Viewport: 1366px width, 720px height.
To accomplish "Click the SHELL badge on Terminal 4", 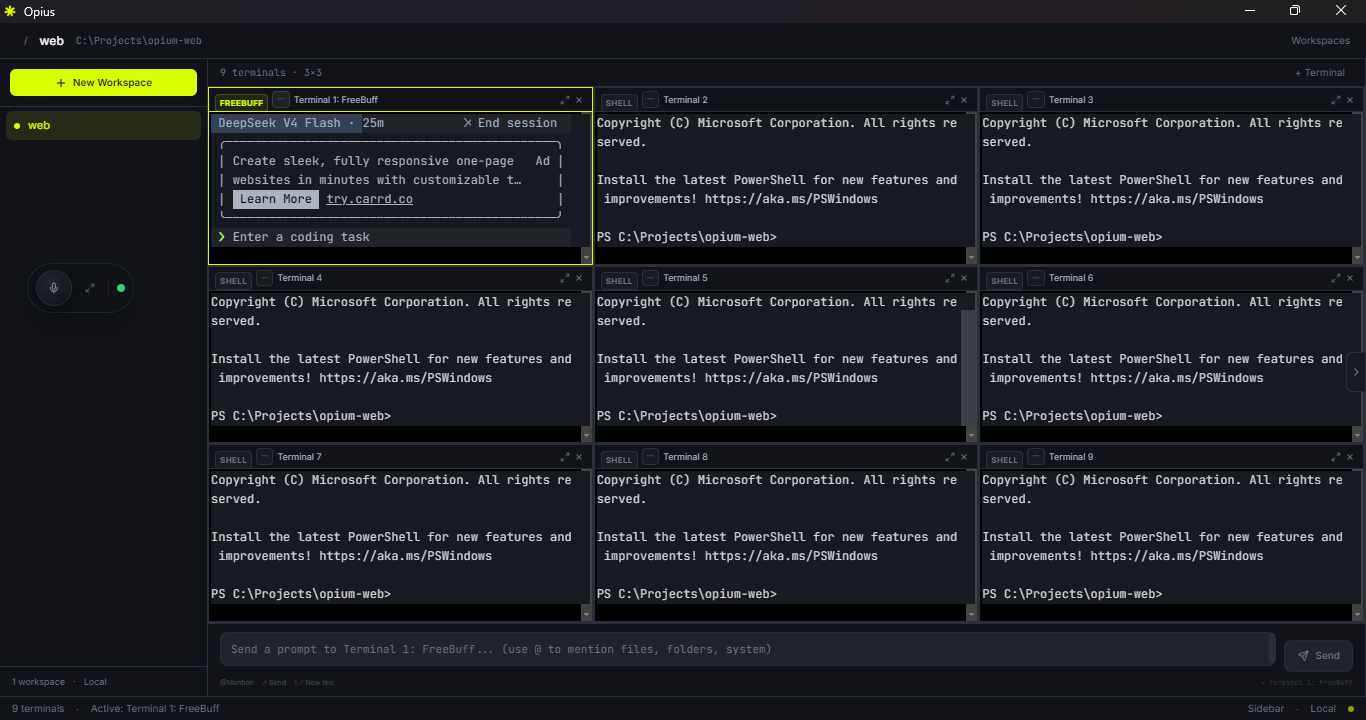I will click(x=233, y=281).
